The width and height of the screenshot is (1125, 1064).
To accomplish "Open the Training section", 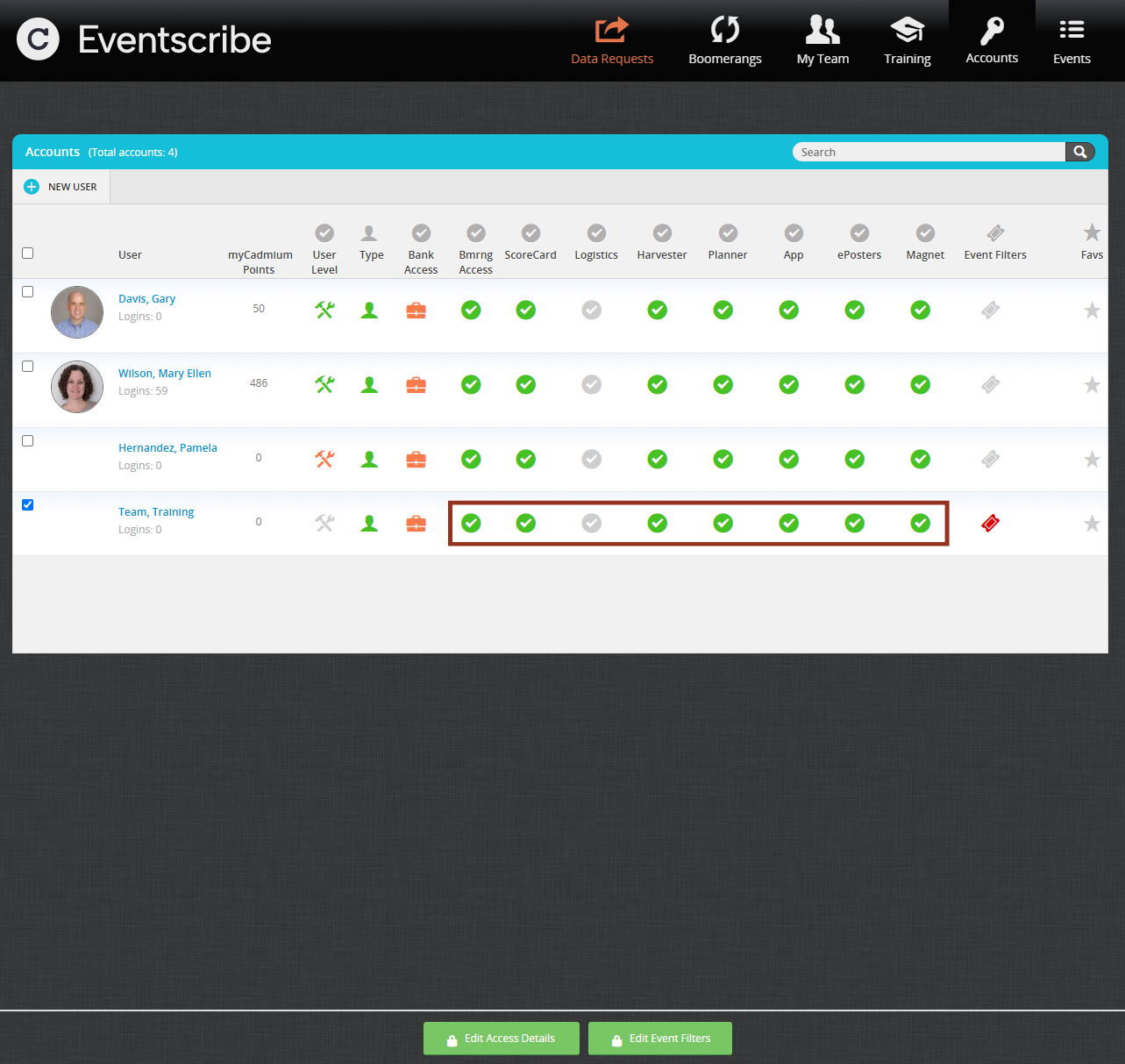I will click(x=908, y=41).
